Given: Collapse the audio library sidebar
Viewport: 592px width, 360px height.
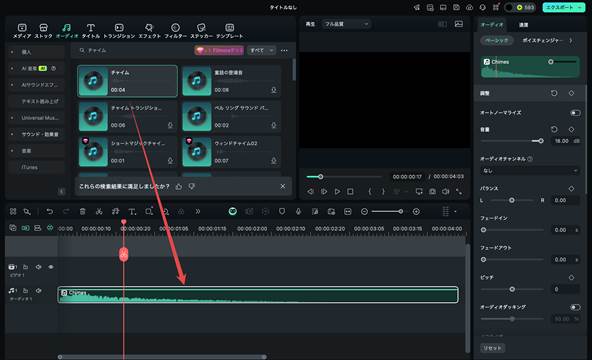Looking at the screenshot, I should pyautogui.click(x=62, y=191).
